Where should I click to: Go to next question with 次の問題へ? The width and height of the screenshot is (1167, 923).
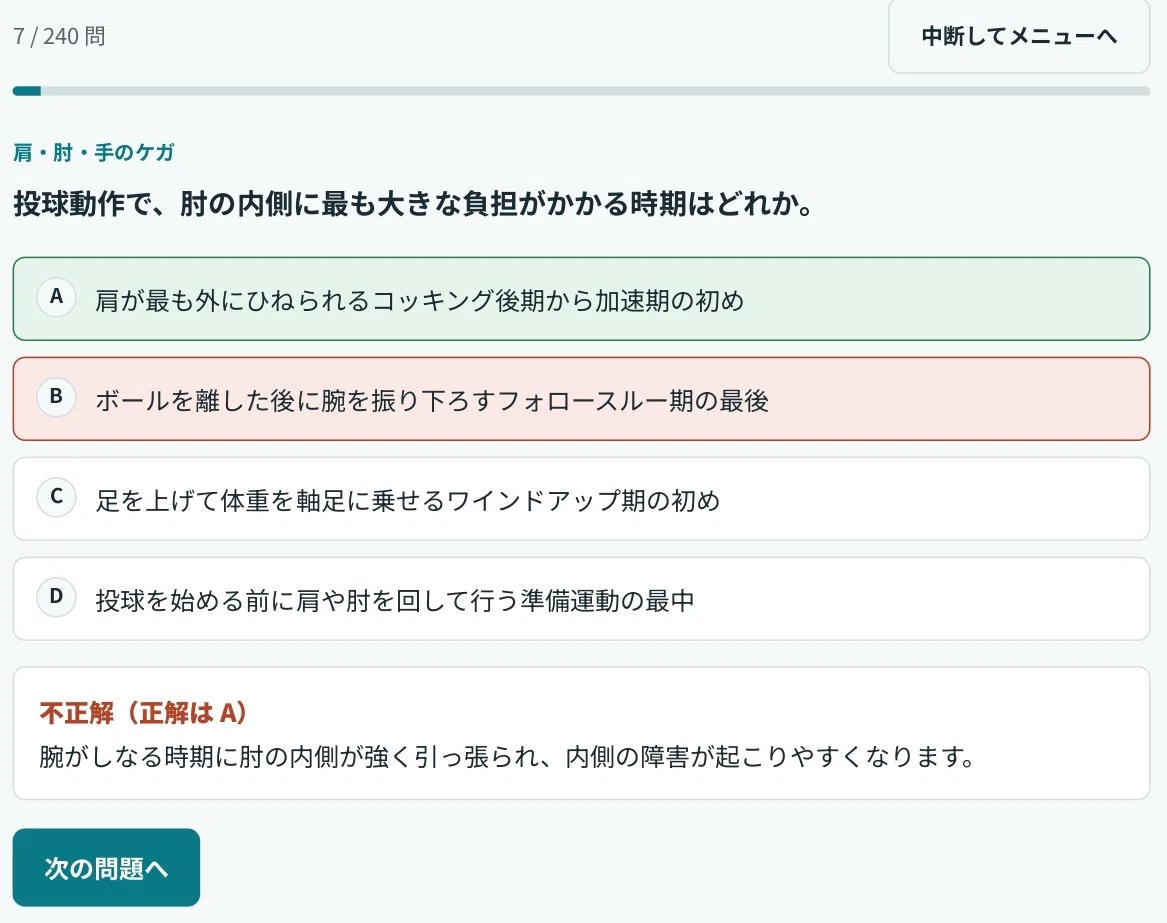coord(106,867)
